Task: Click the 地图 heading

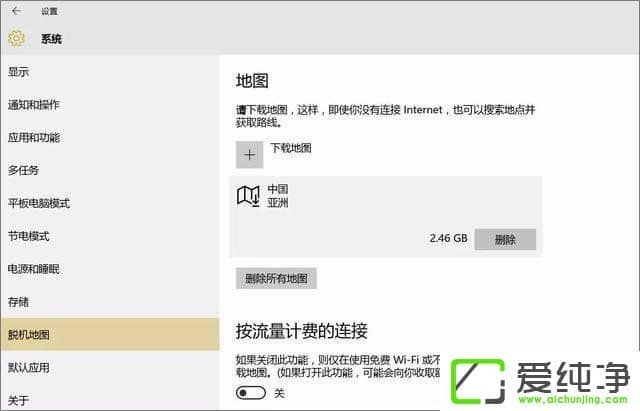Action: coord(252,80)
